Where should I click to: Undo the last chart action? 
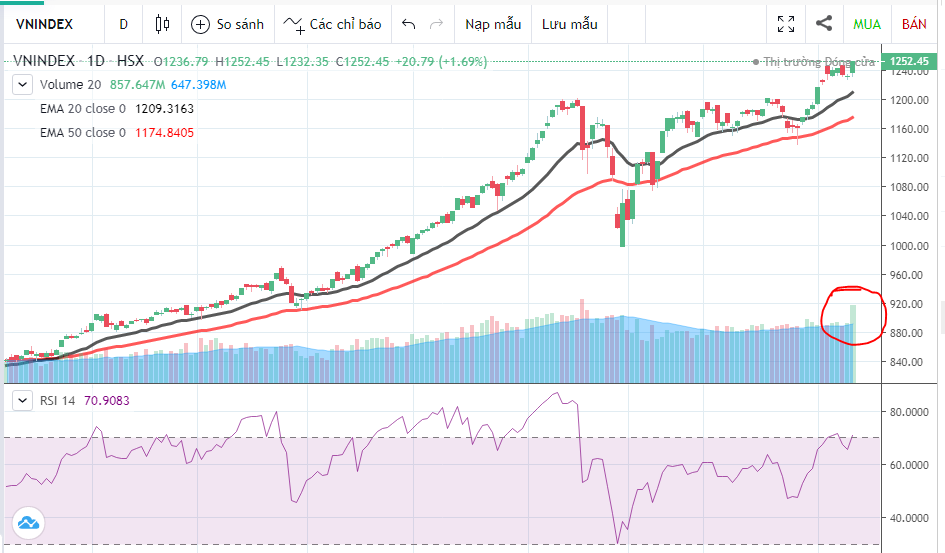[408, 24]
